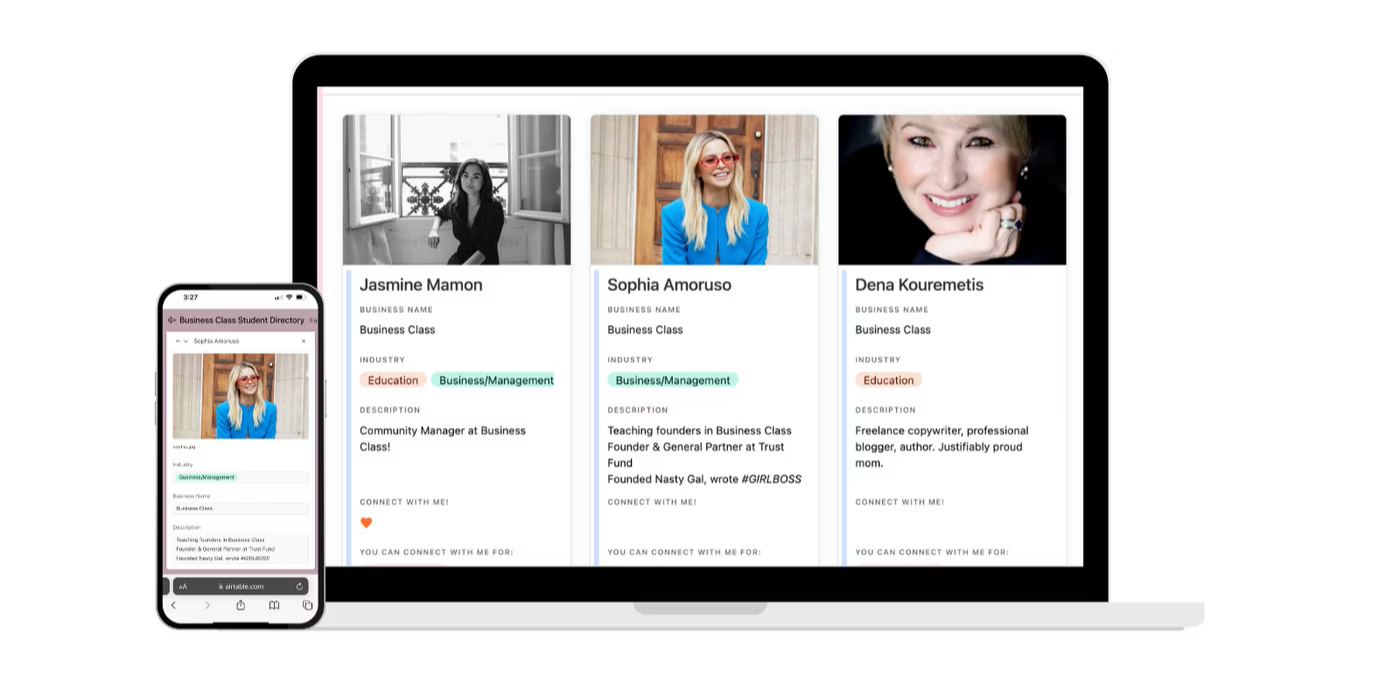Open Dena Kouremetis's card photo
Screen dimensions: 1400x683
[x=952, y=190]
